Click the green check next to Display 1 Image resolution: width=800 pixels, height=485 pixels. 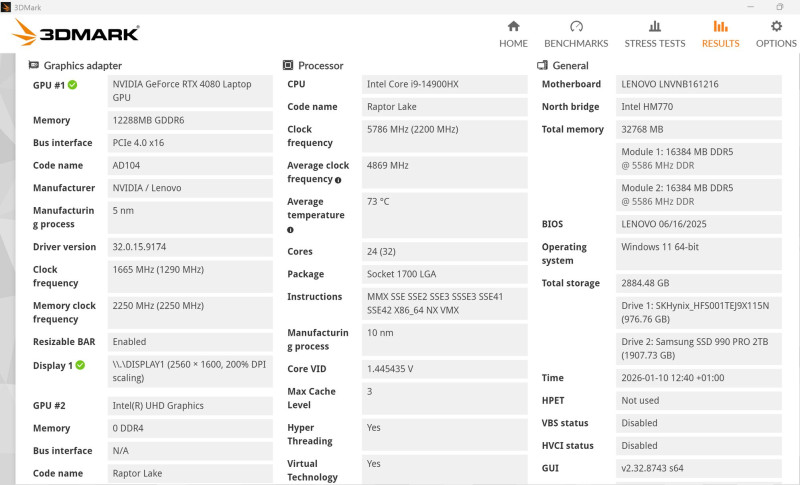(x=80, y=365)
